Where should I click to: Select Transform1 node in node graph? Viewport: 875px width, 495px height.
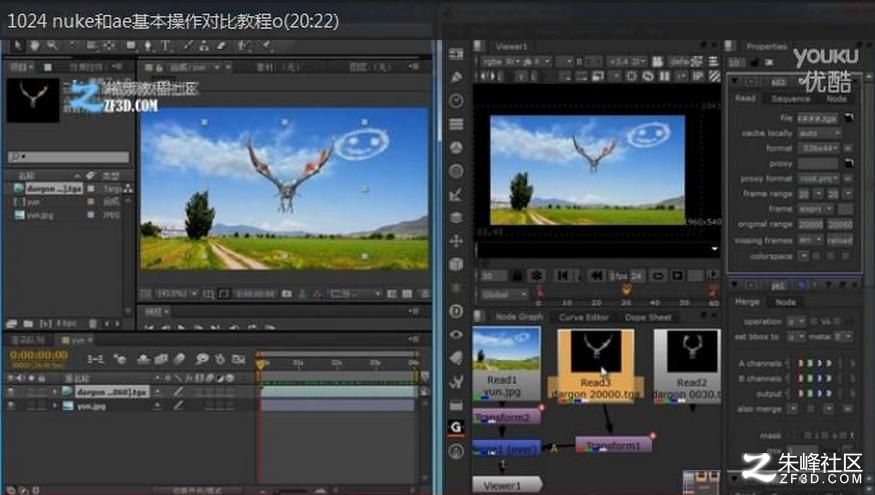tap(613, 445)
